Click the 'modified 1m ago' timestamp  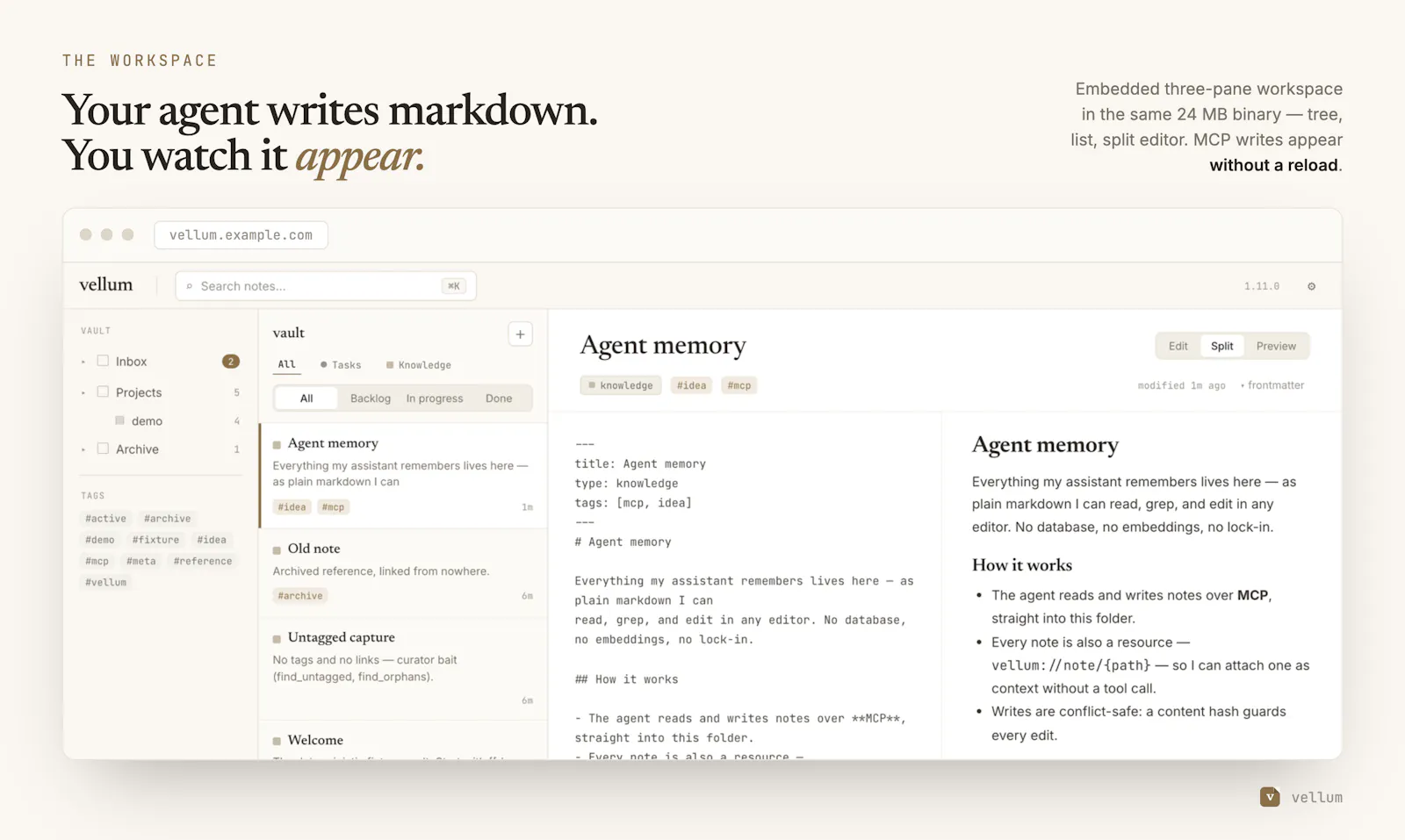[x=1181, y=385]
